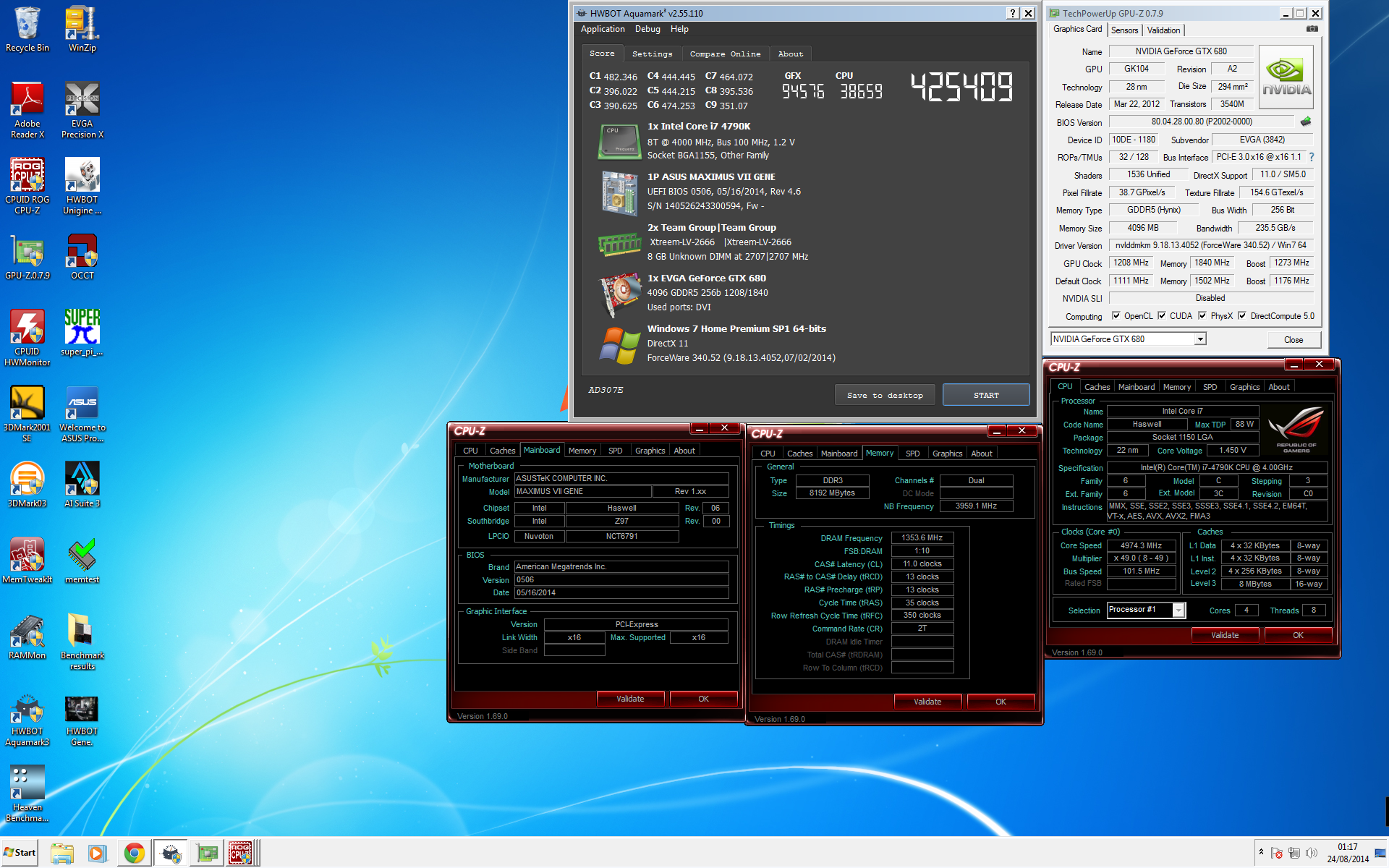Toggle the PhysX checkbox in GPU-Z
1389x868 pixels.
1202,316
